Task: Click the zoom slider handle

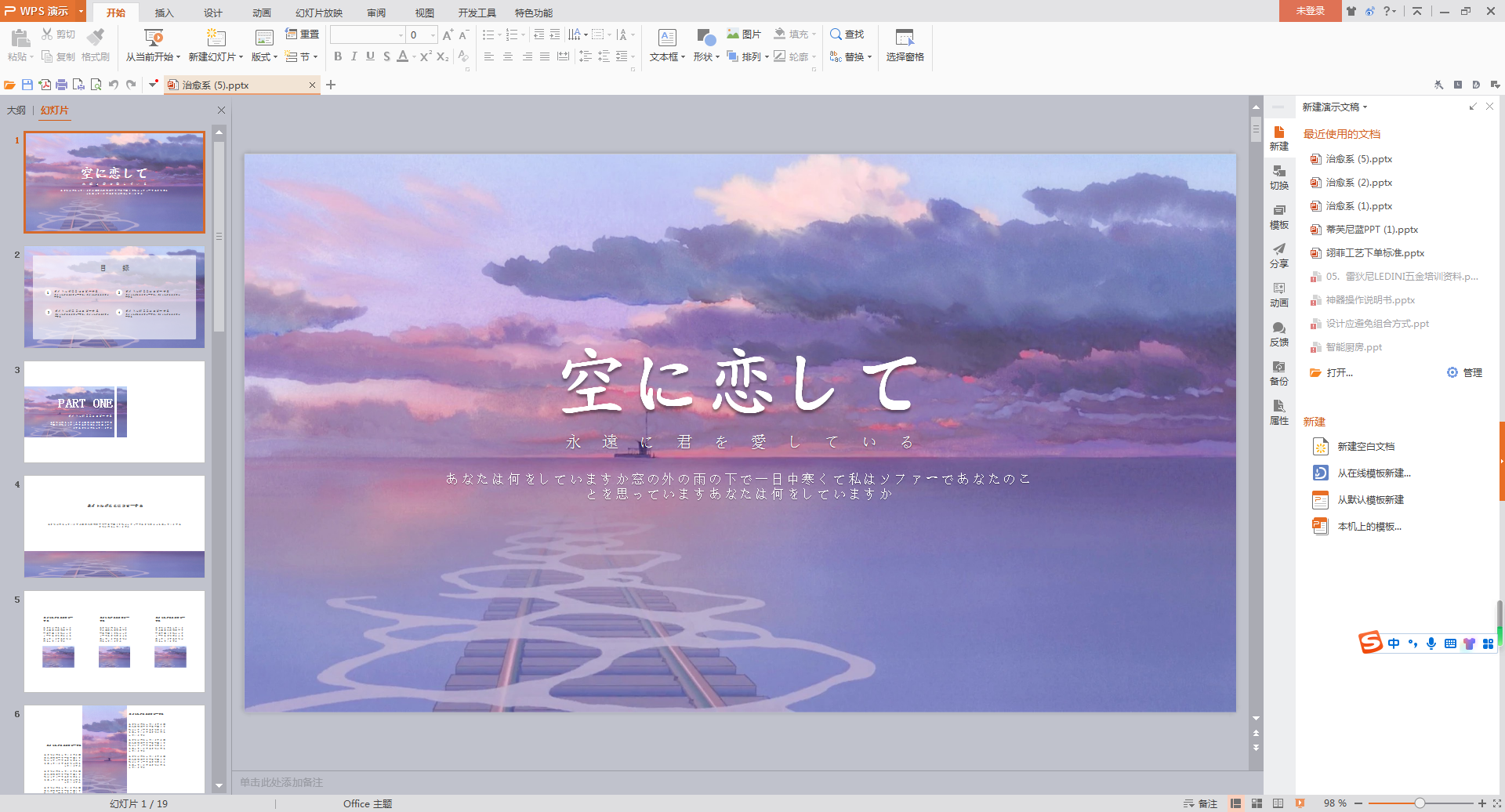Action: (1420, 803)
